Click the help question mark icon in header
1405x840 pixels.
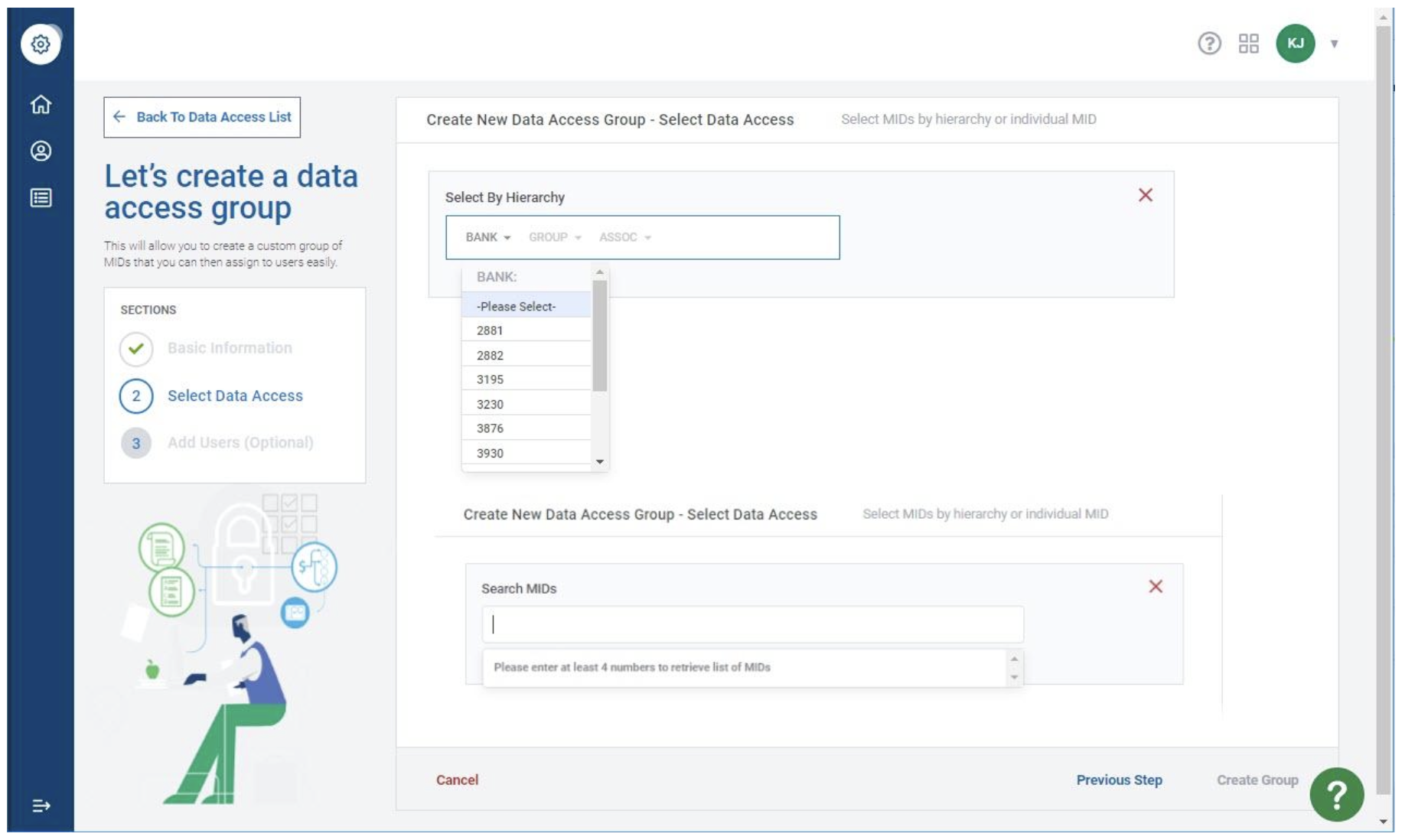[1209, 44]
